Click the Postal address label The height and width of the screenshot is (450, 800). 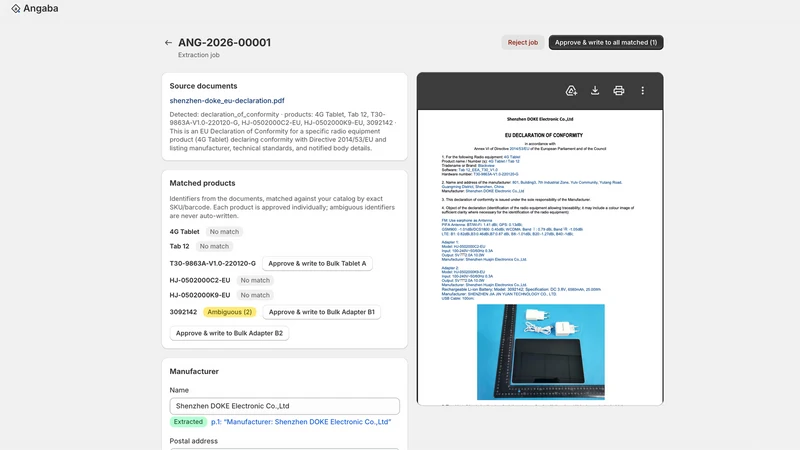coord(193,441)
